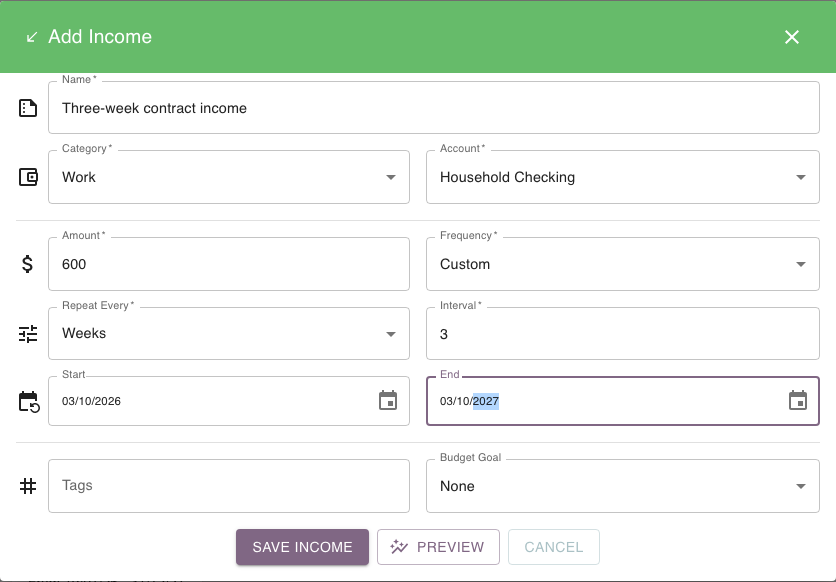Click the note icon beside Name field

point(28,108)
